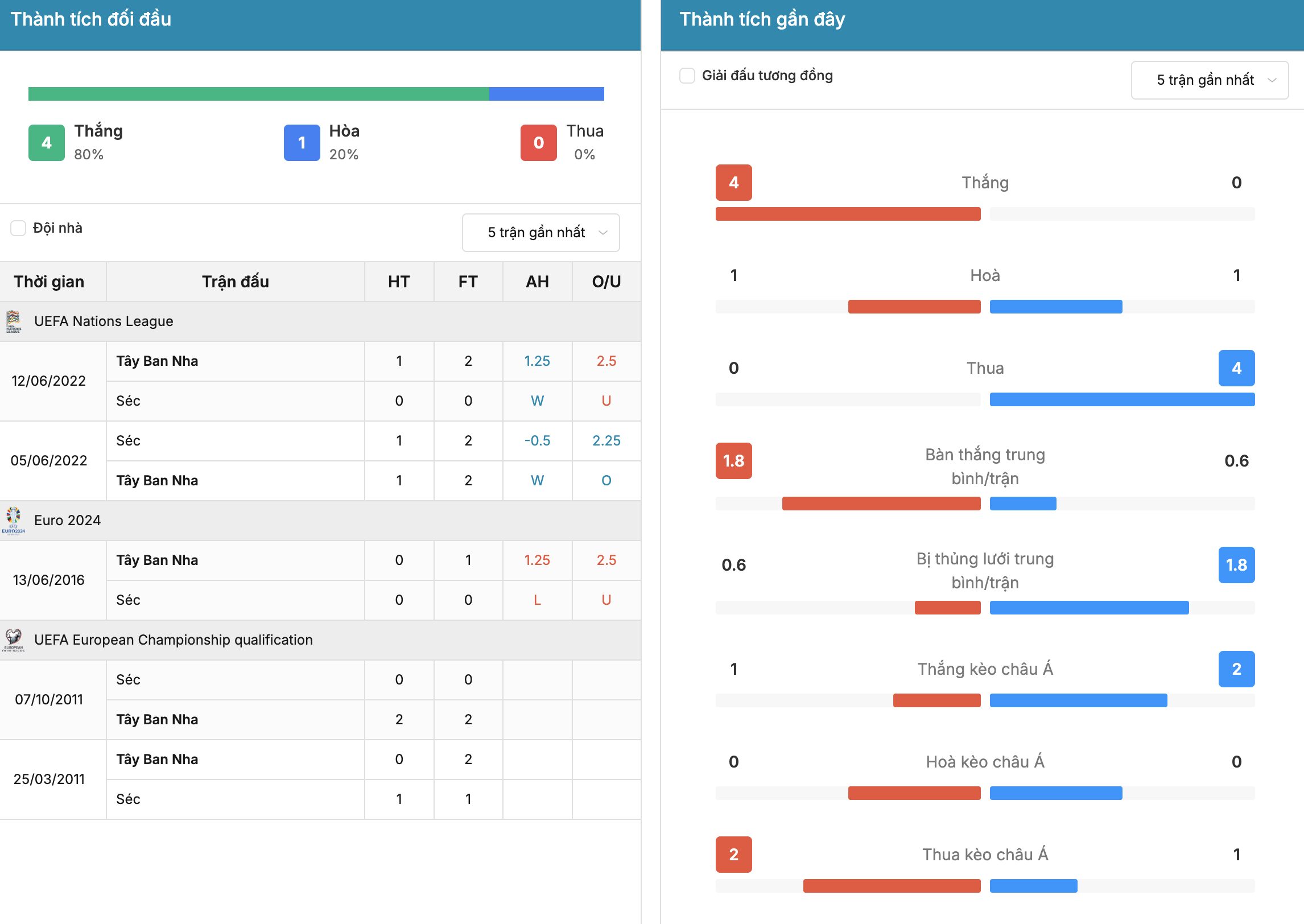Click the HT column header
Screen dimensions: 1304x924
[x=399, y=282]
